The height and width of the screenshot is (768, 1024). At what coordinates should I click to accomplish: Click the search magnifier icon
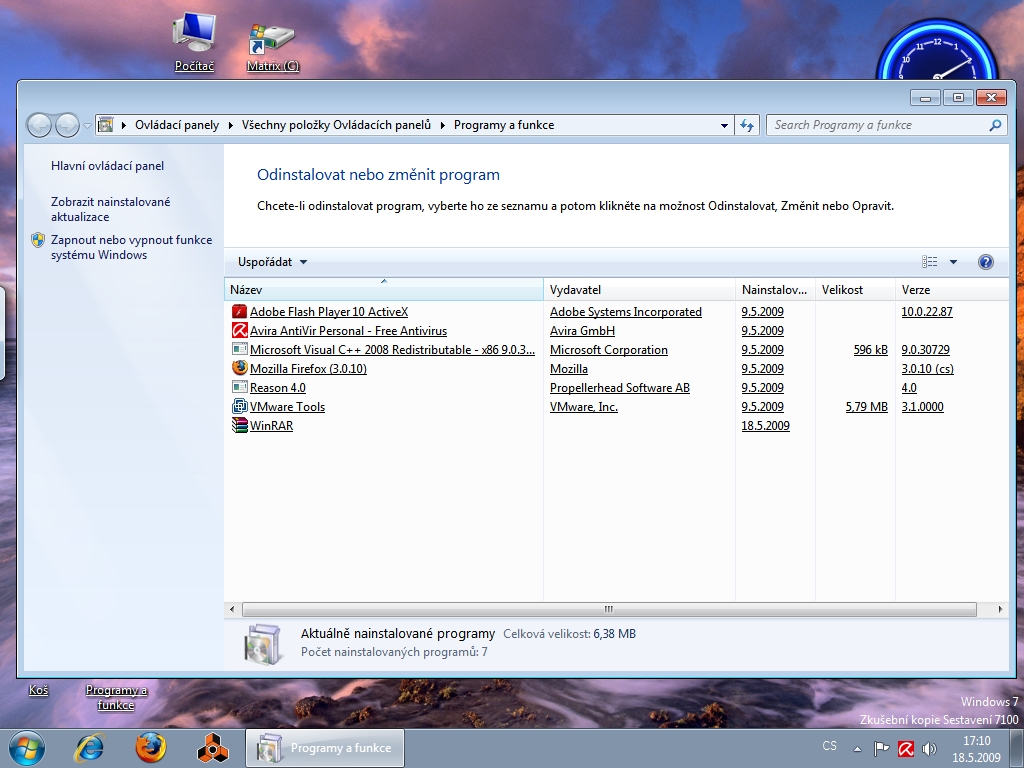coord(995,125)
